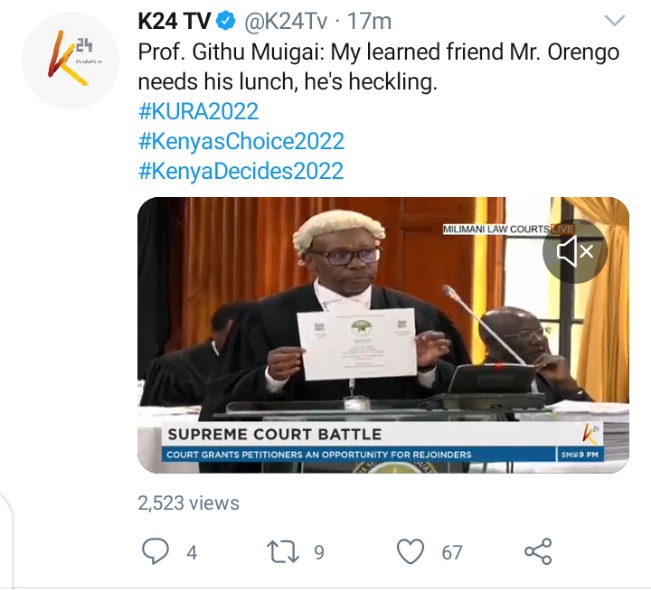Screen dimensions: 651x590
Task: Click the reply count 4
Action: click(x=191, y=553)
